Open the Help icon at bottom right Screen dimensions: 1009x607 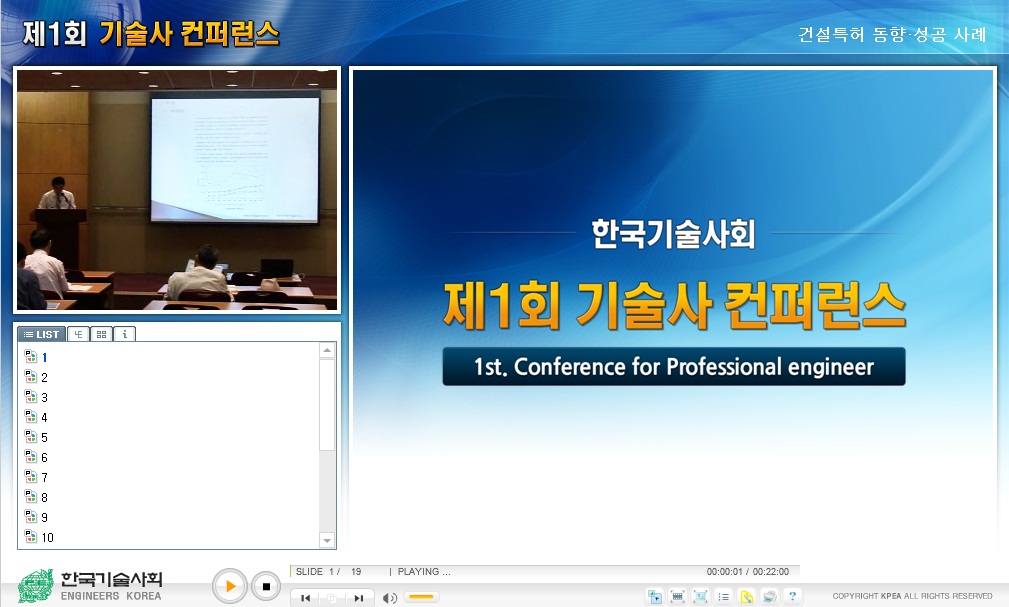point(793,596)
